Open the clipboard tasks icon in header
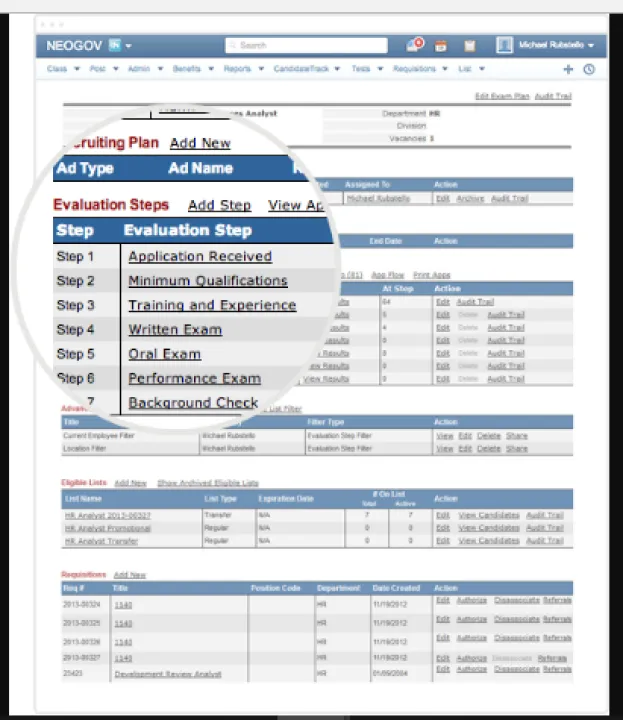Viewport: 623px width, 720px height. click(x=469, y=45)
